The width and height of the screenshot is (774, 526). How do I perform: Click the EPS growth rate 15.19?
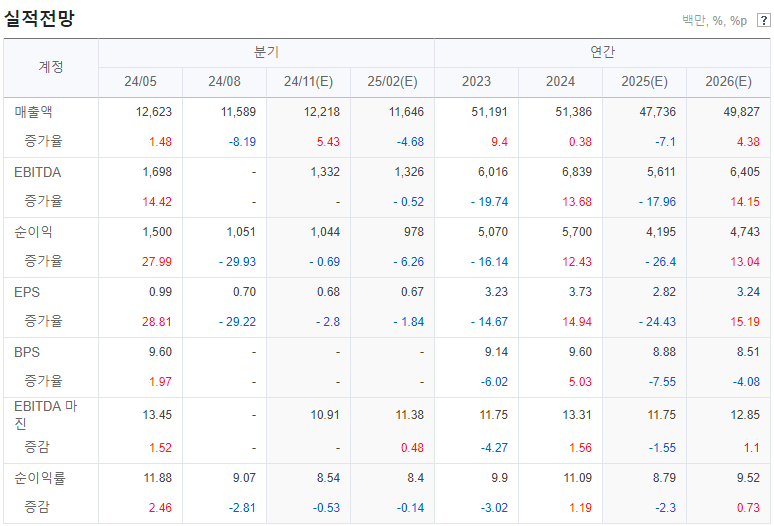click(745, 322)
